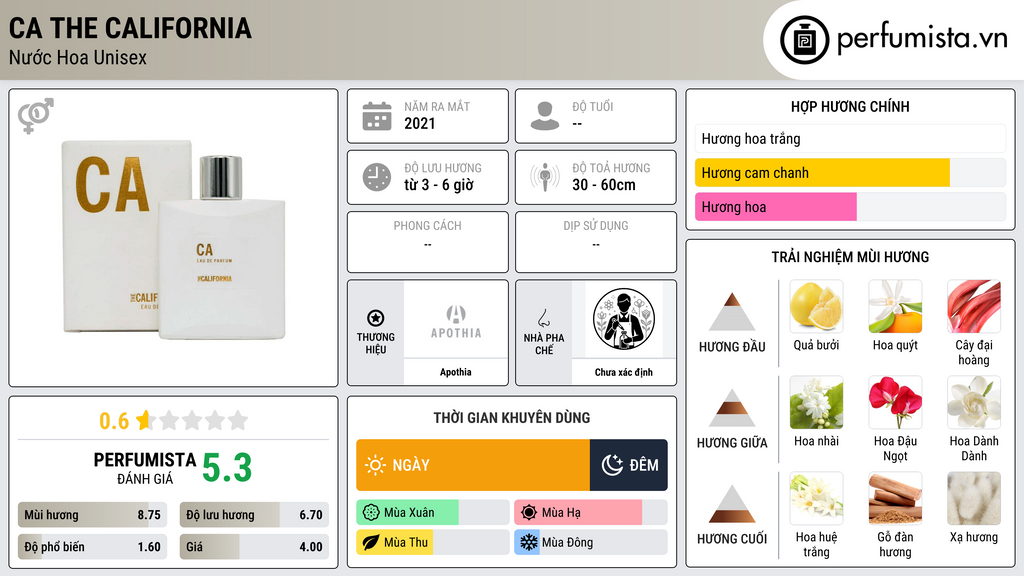1024x576 pixels.
Task: Click the CA perfume bottle product image
Action: (x=174, y=239)
